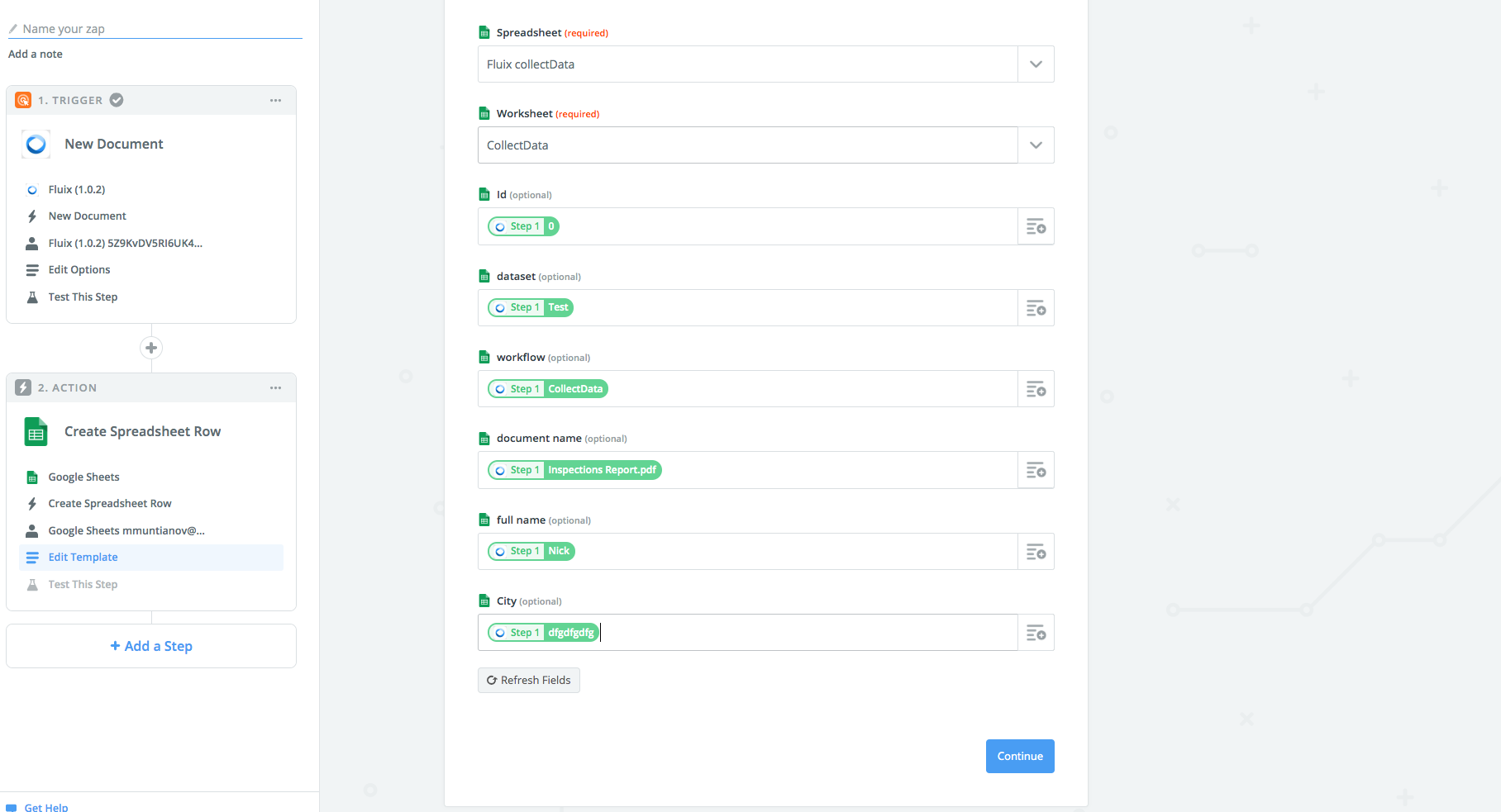
Task: Open Get Help link
Action: pos(45,807)
